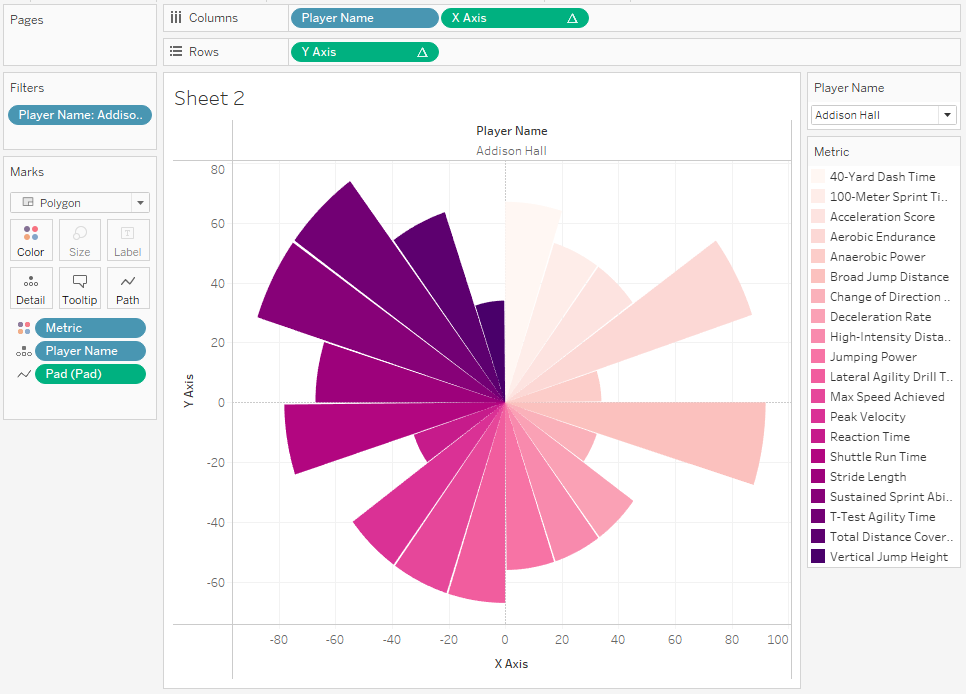
Task: Select the Y Axis pill in Rows
Action: [x=365, y=52]
